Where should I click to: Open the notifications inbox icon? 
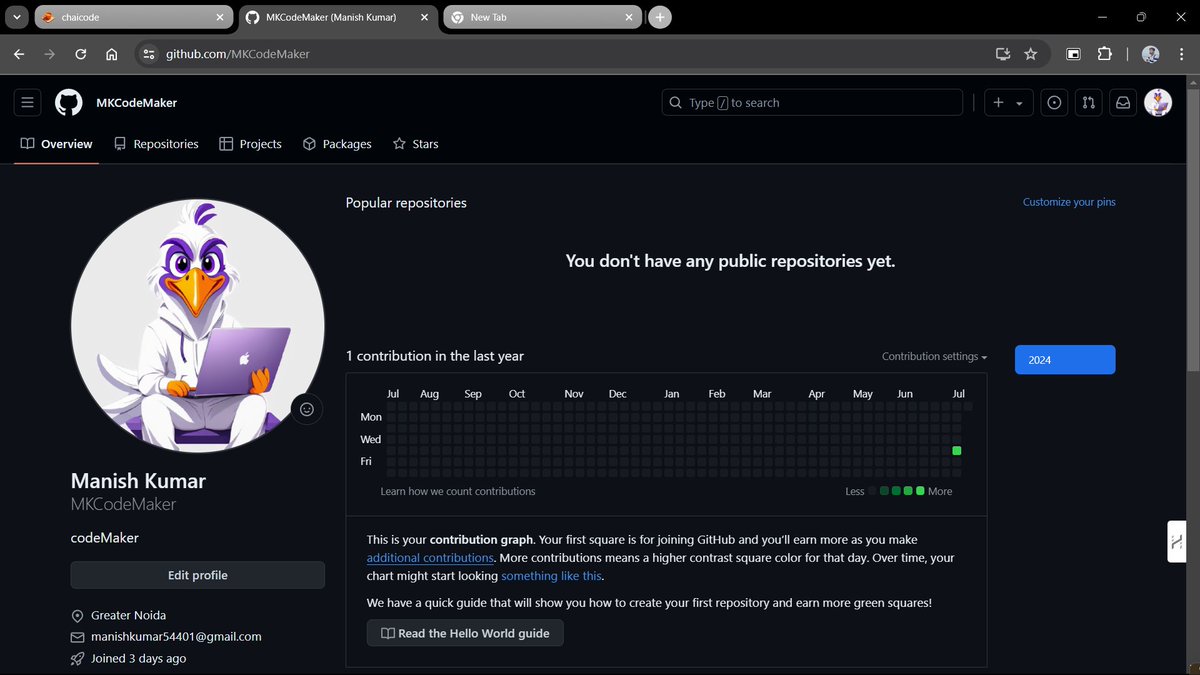pos(1122,102)
